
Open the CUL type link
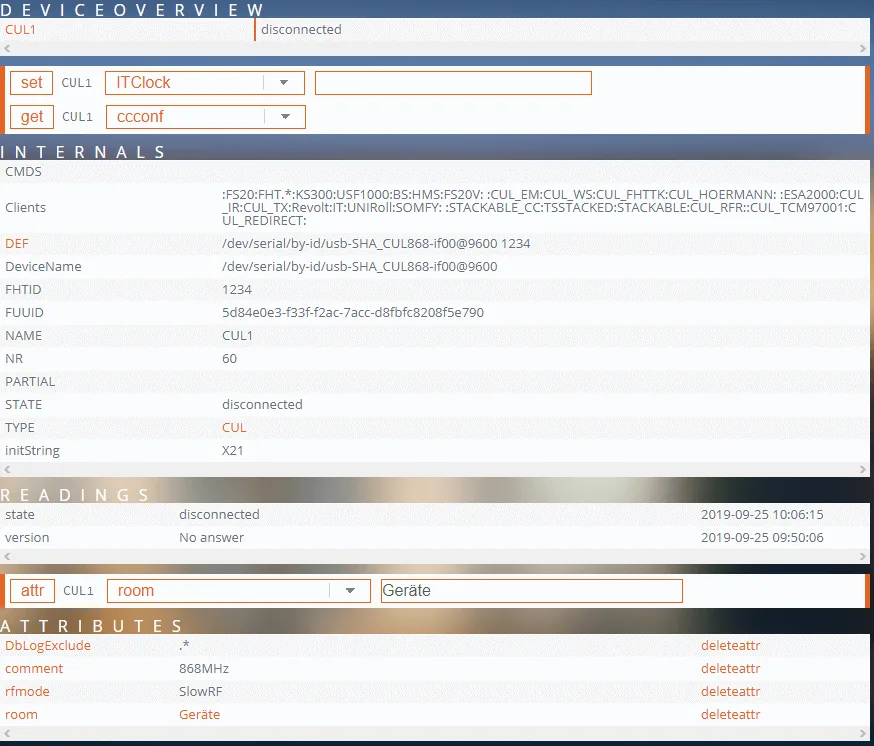234,428
